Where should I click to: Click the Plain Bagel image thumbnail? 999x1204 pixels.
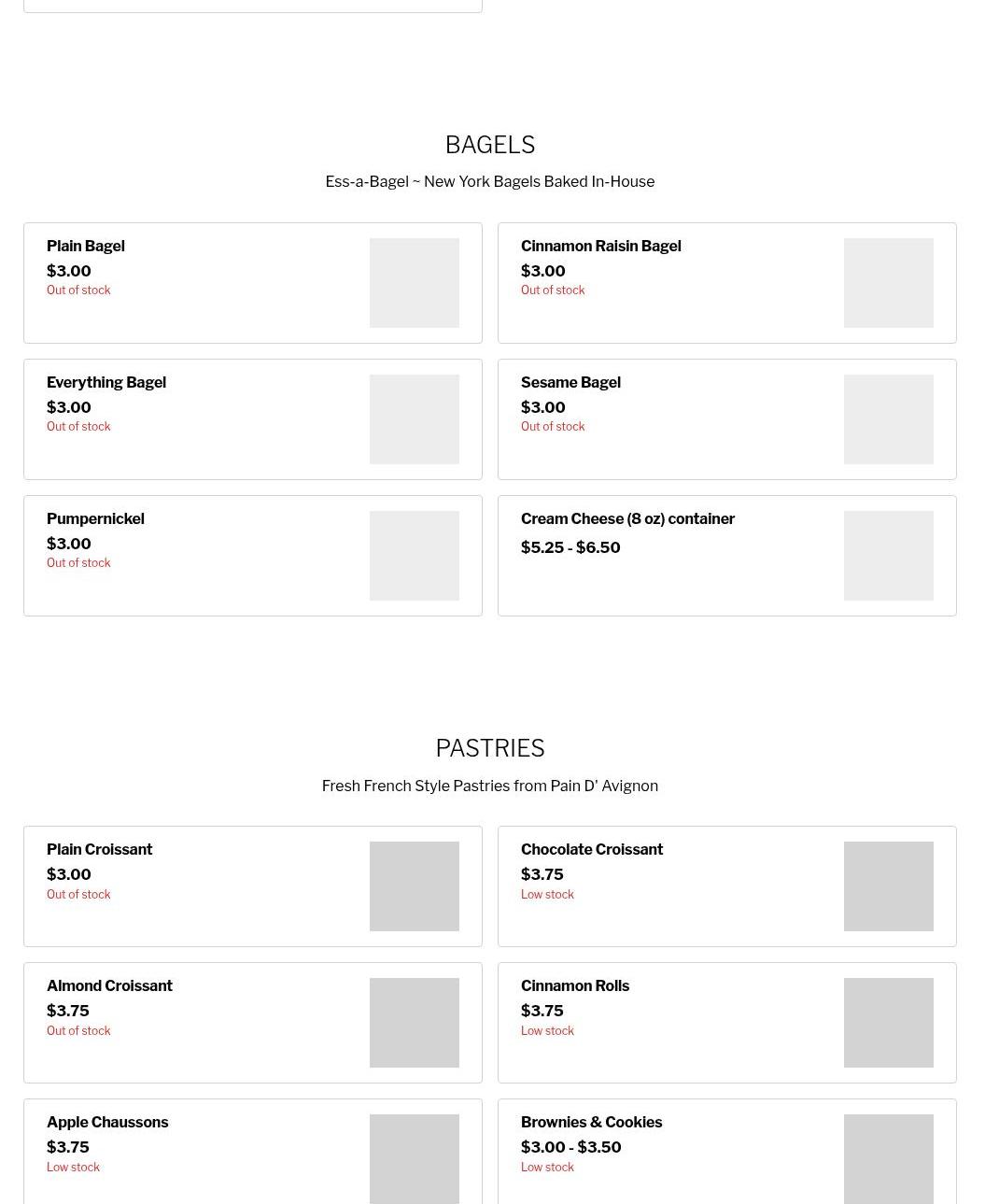coord(415,283)
